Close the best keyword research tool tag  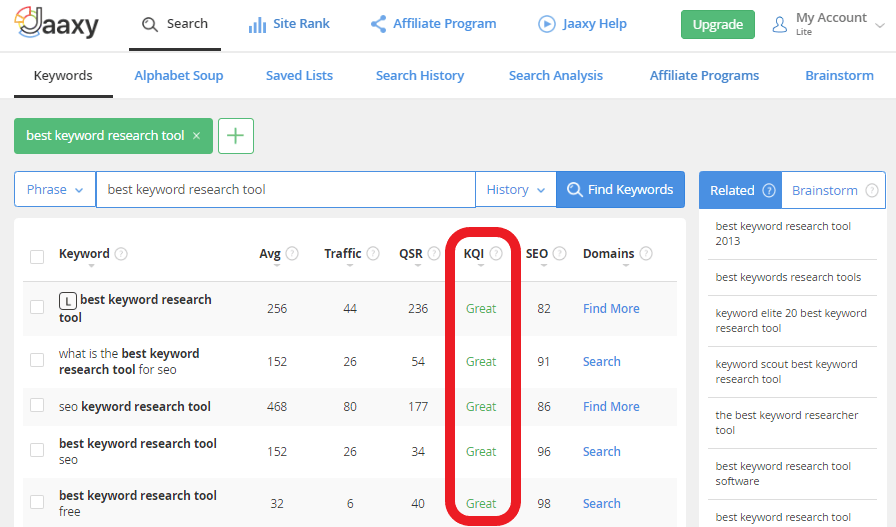pos(197,135)
